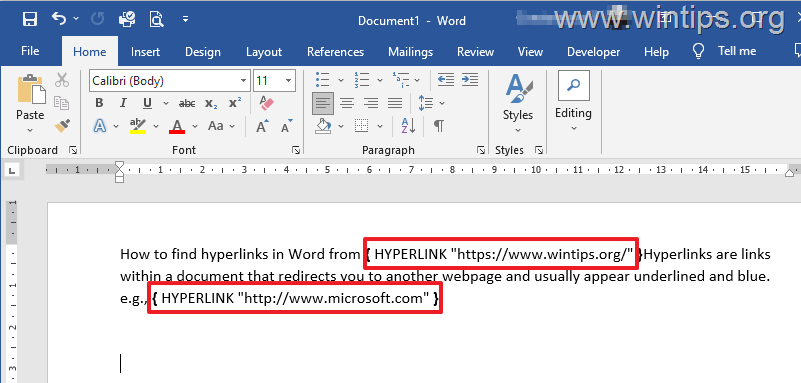Switch to the Design tab
The image size is (801, 383).
coord(203,52)
